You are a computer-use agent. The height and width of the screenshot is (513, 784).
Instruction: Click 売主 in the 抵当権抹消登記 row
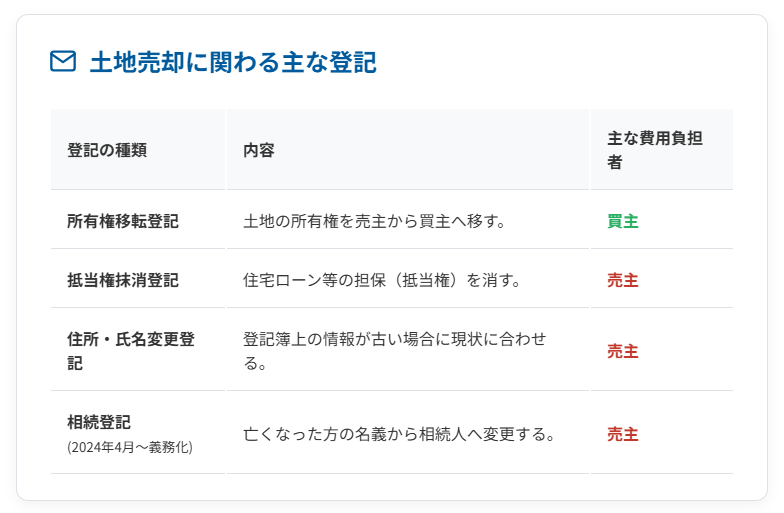[622, 280]
